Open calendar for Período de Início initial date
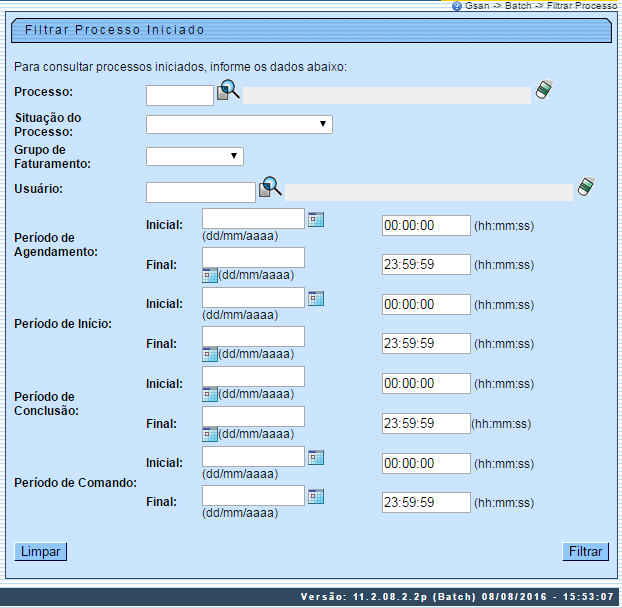The width and height of the screenshot is (622, 608). point(316,298)
